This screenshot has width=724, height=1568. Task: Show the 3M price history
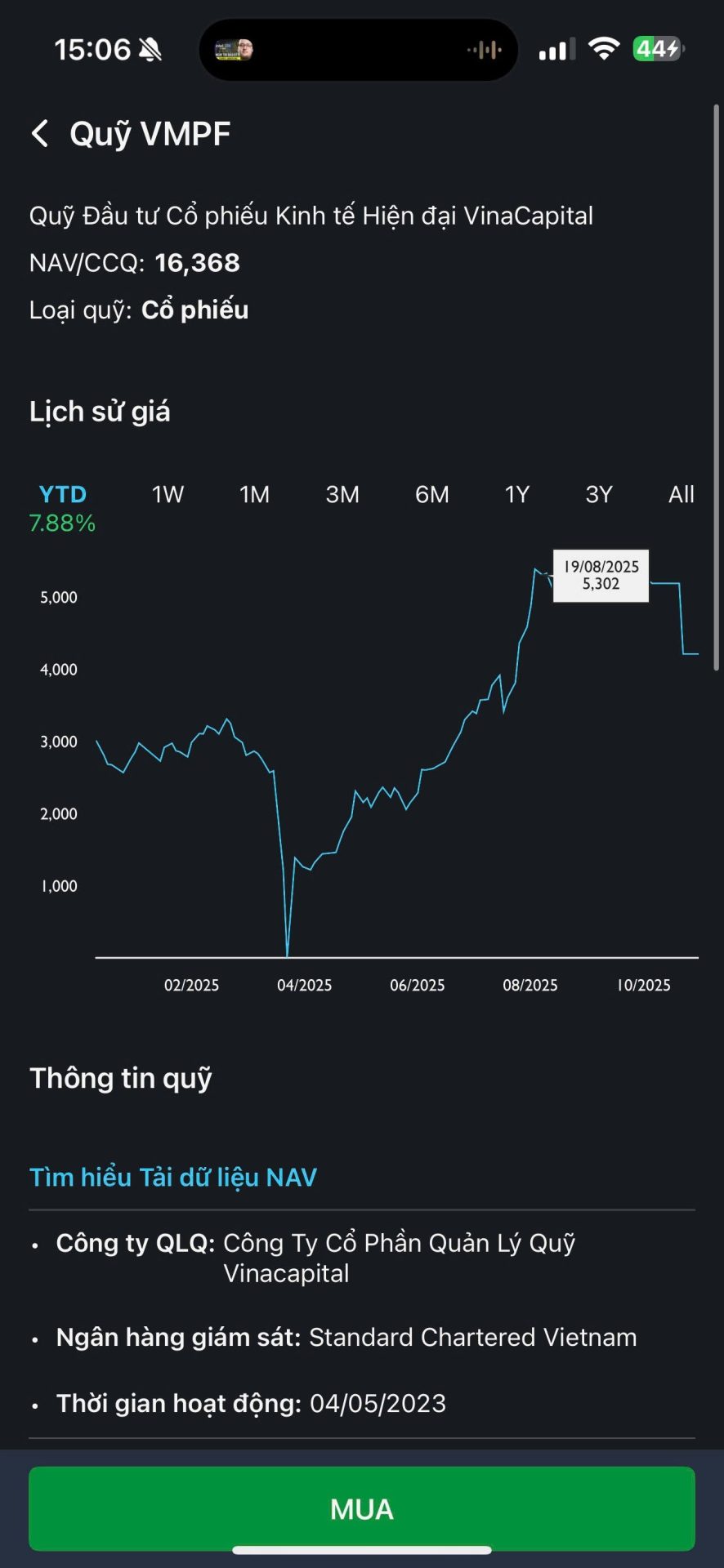tap(342, 494)
